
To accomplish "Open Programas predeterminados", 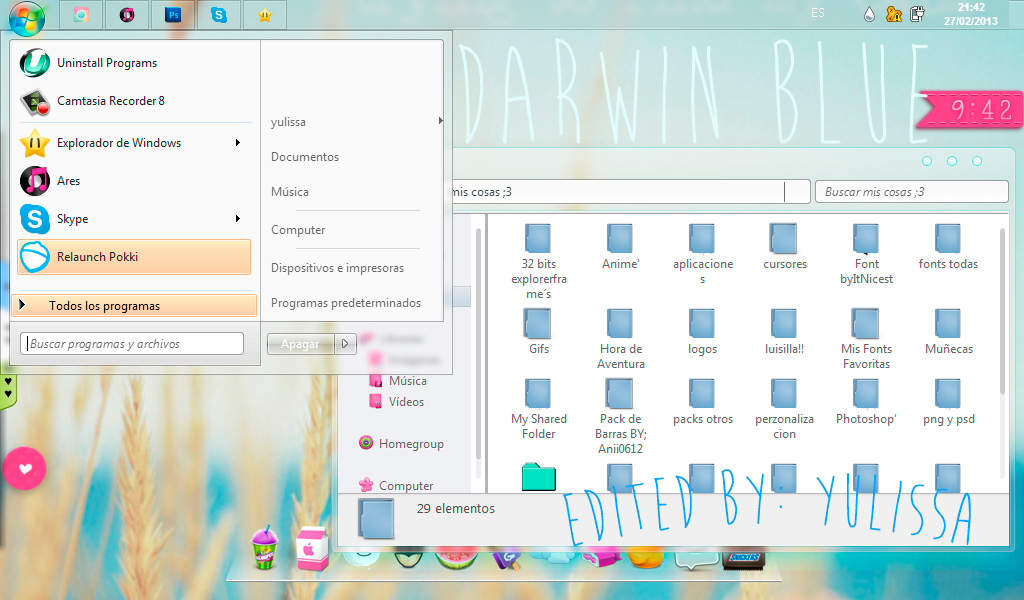I will coord(346,303).
